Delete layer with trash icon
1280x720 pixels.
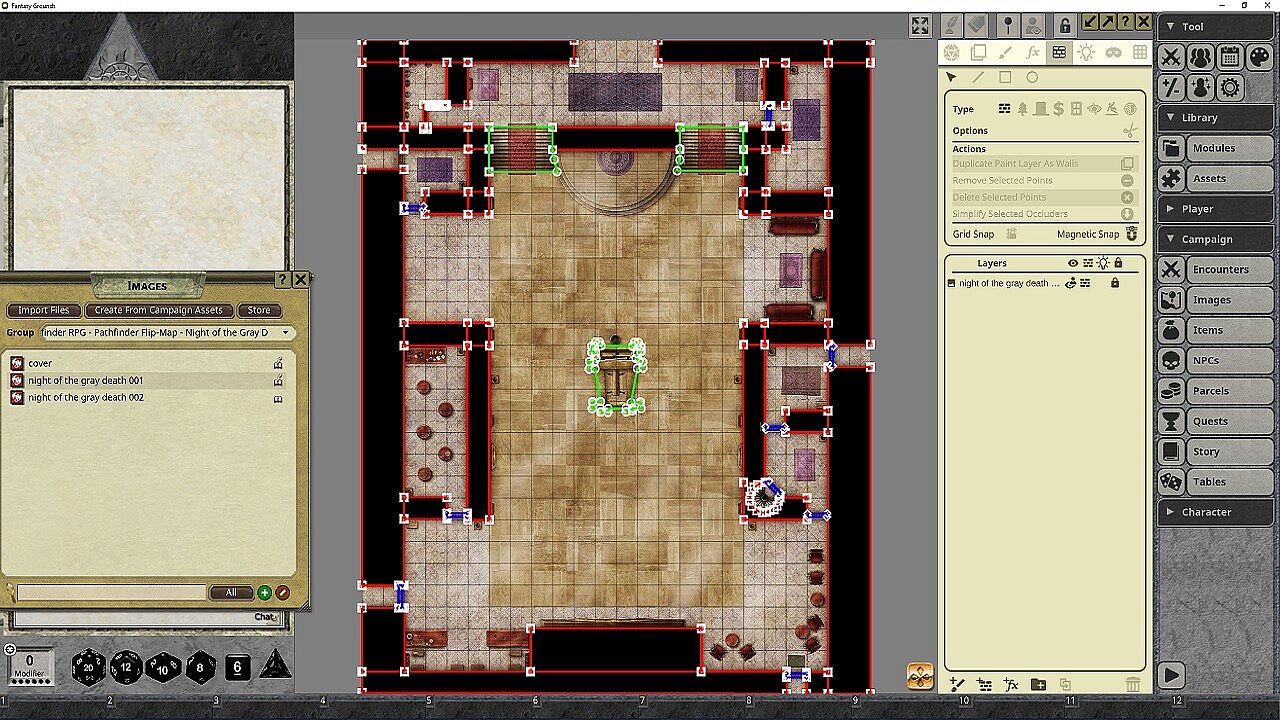(x=1132, y=684)
